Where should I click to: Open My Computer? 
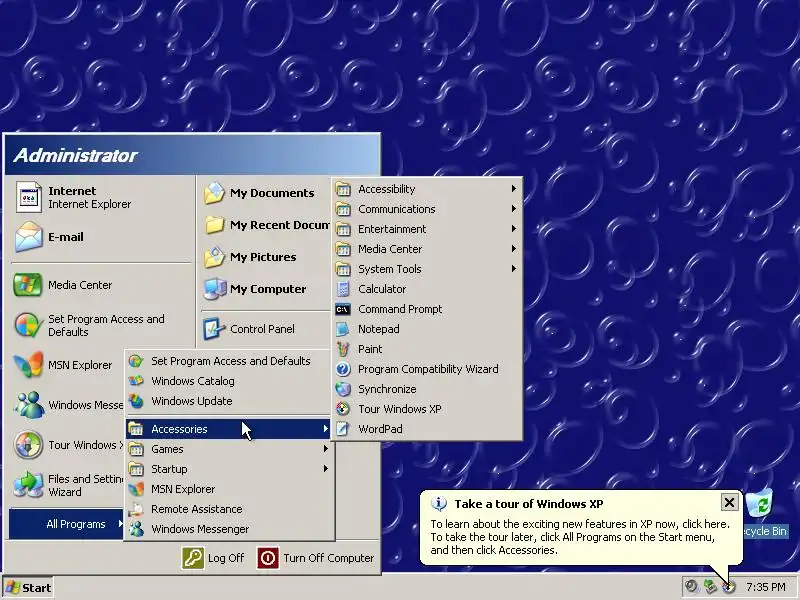pyautogui.click(x=264, y=289)
